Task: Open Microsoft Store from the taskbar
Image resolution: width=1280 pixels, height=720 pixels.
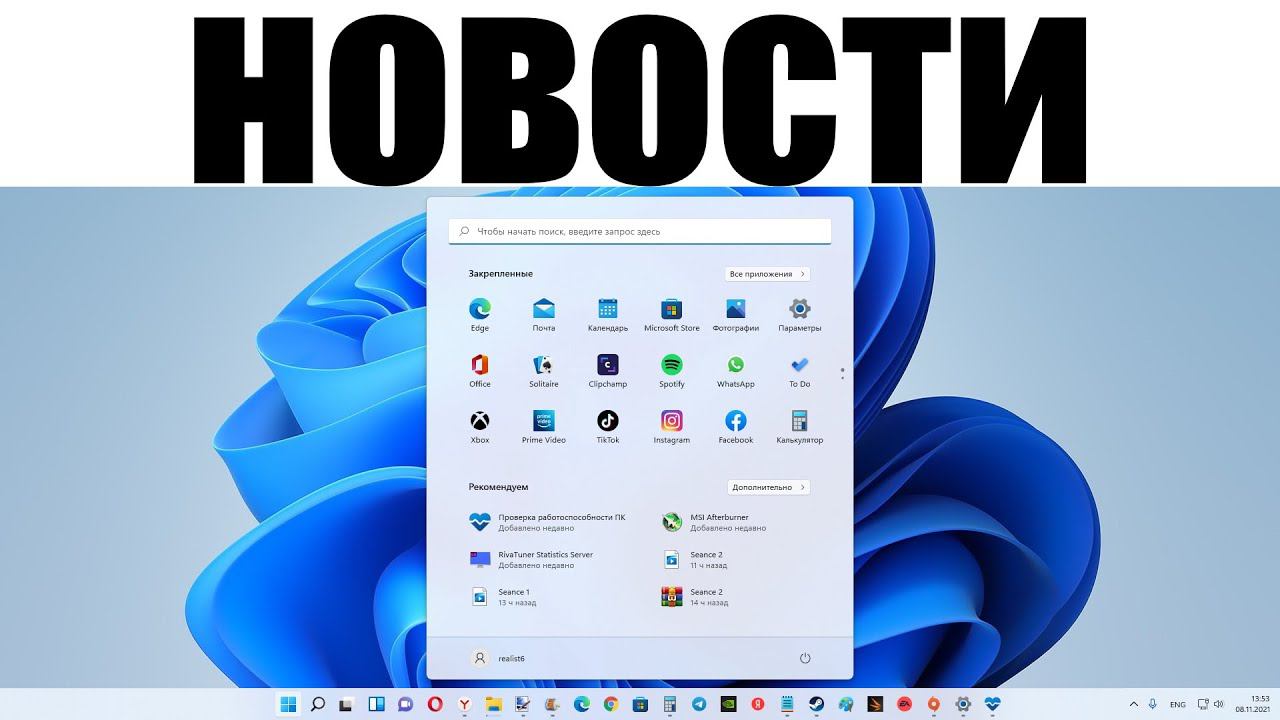Action: (641, 704)
